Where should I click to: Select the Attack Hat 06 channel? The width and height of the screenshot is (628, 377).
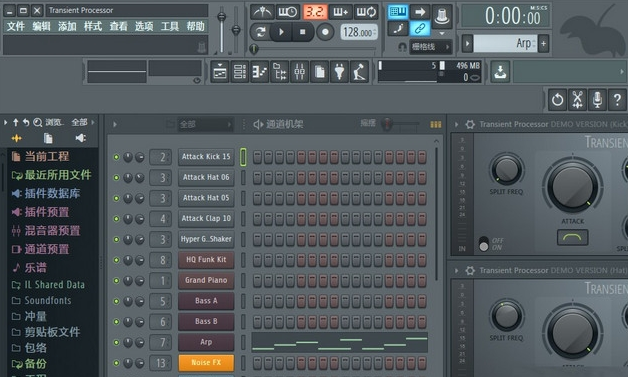[206, 177]
